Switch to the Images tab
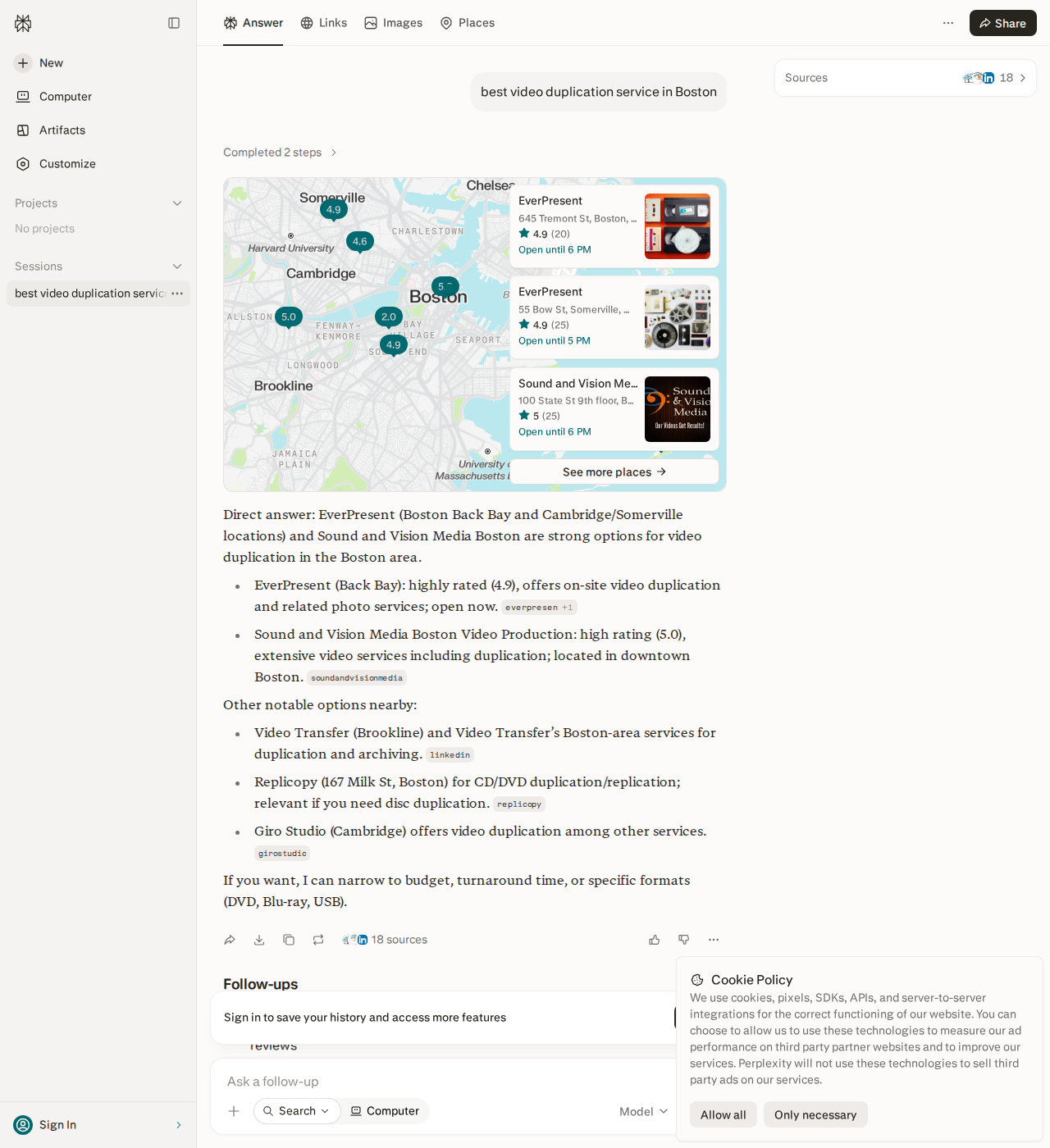1050x1148 pixels. click(394, 23)
